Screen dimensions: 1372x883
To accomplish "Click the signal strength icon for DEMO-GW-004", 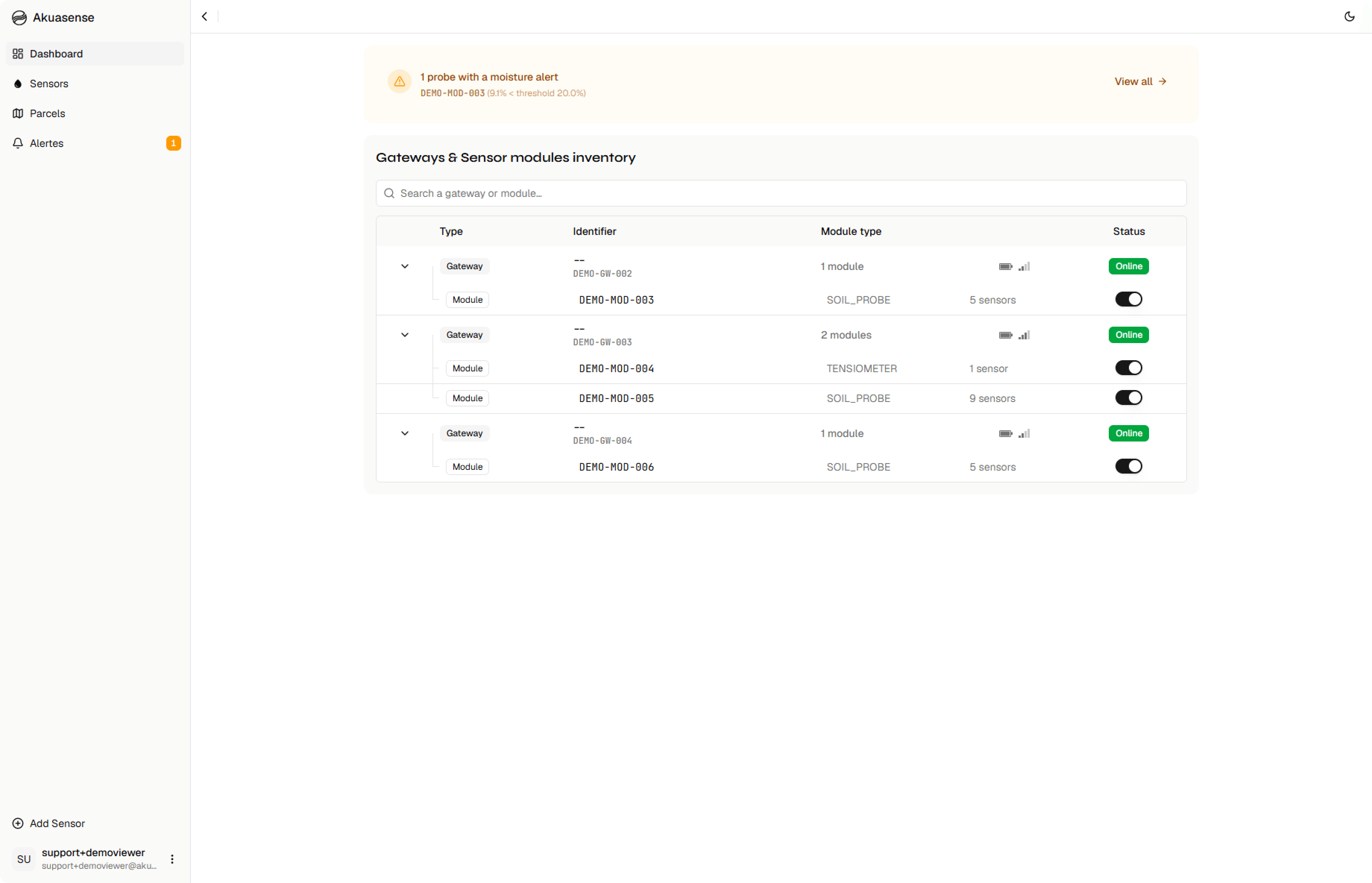I will (x=1024, y=434).
